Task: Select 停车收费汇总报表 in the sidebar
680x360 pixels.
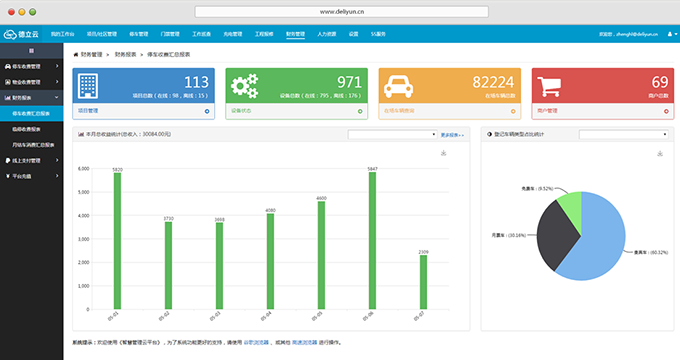Action: (x=32, y=114)
